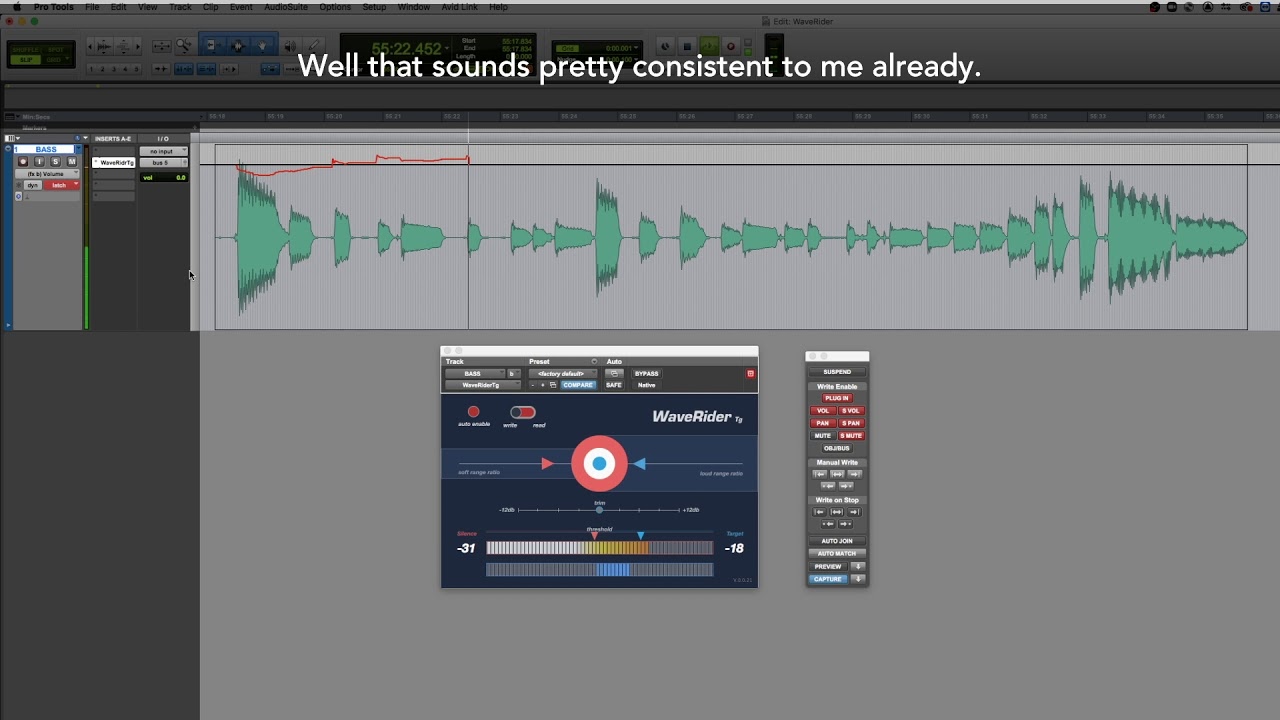Image resolution: width=1280 pixels, height=720 pixels.
Task: Open the latch automation mode dropdown
Action: coord(62,185)
